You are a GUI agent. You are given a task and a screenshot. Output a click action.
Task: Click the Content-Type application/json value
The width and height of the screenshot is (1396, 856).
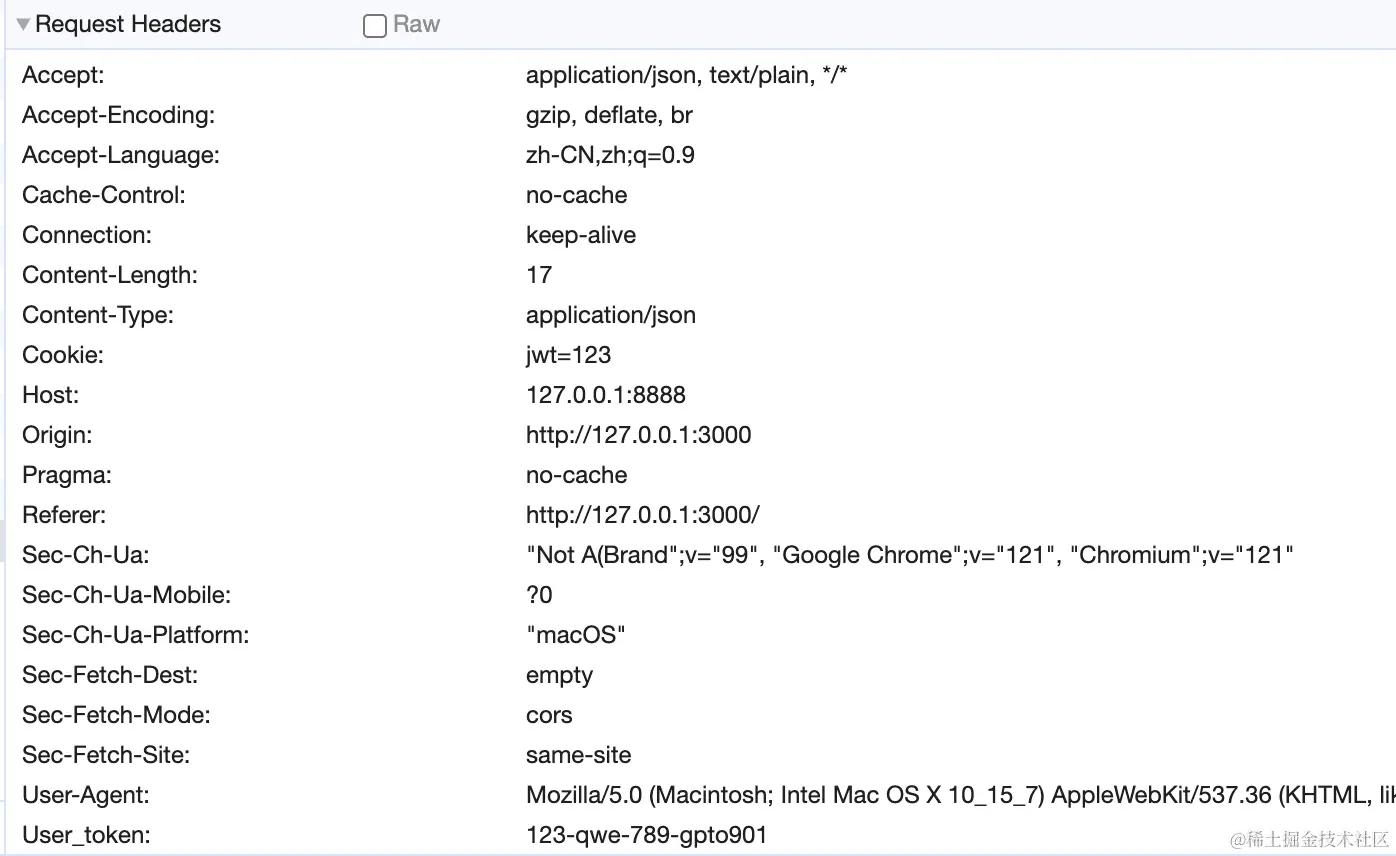point(610,315)
